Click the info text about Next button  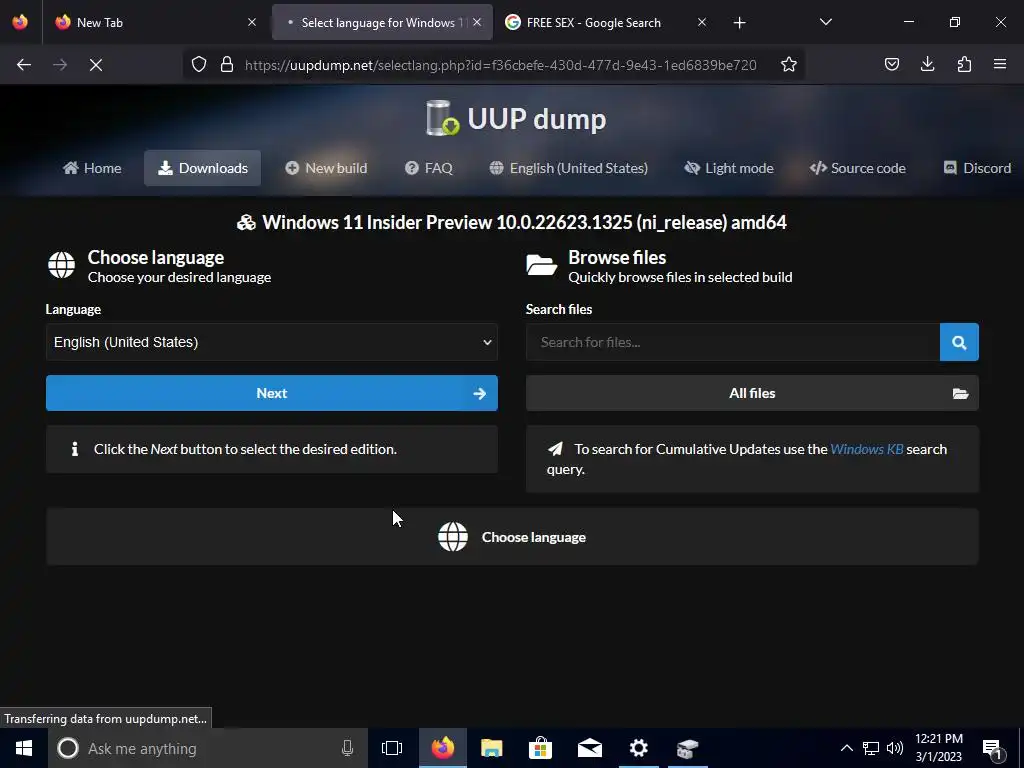(245, 449)
